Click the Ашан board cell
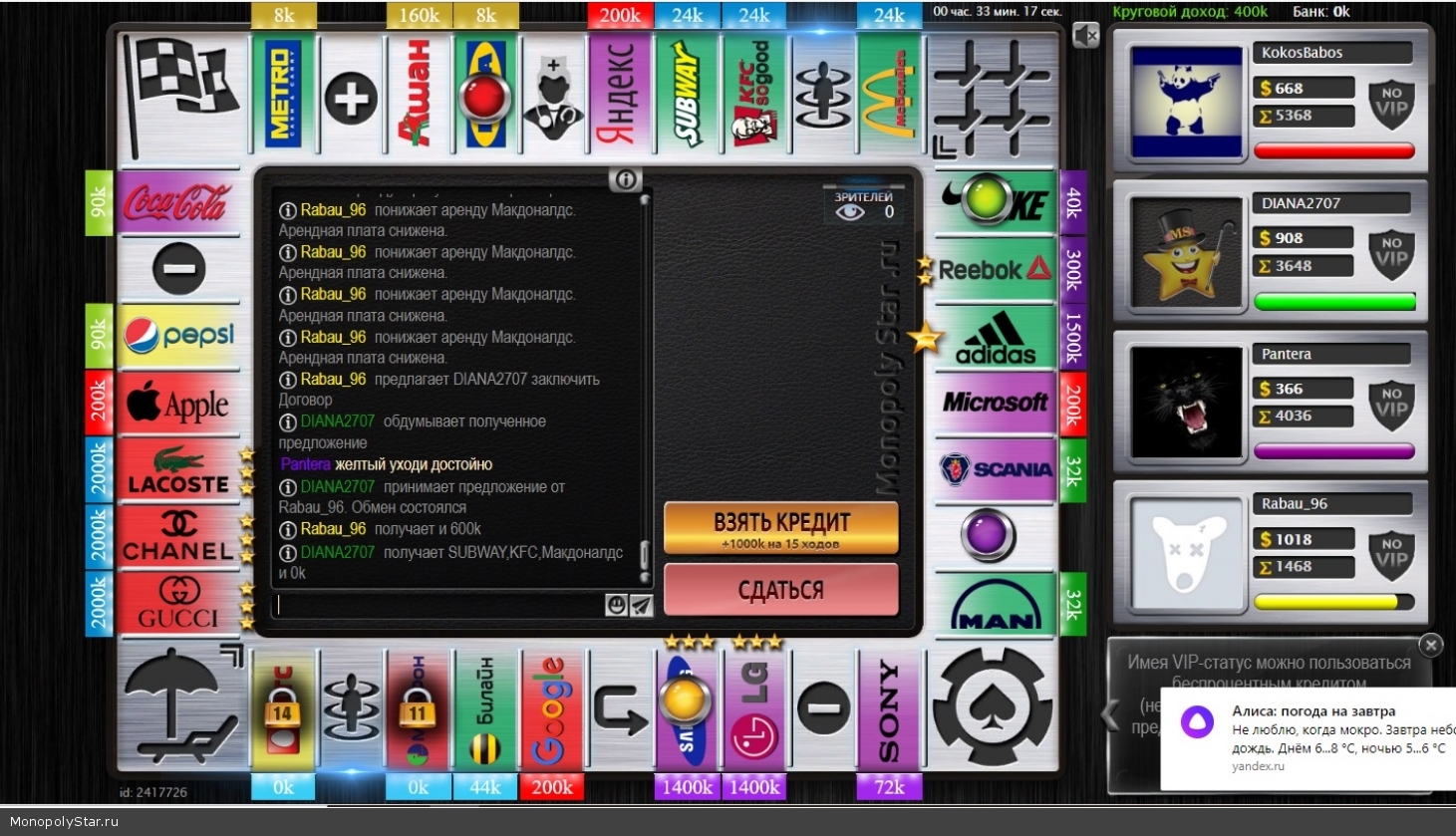Viewport: 1456px width, 836px height. tap(418, 96)
